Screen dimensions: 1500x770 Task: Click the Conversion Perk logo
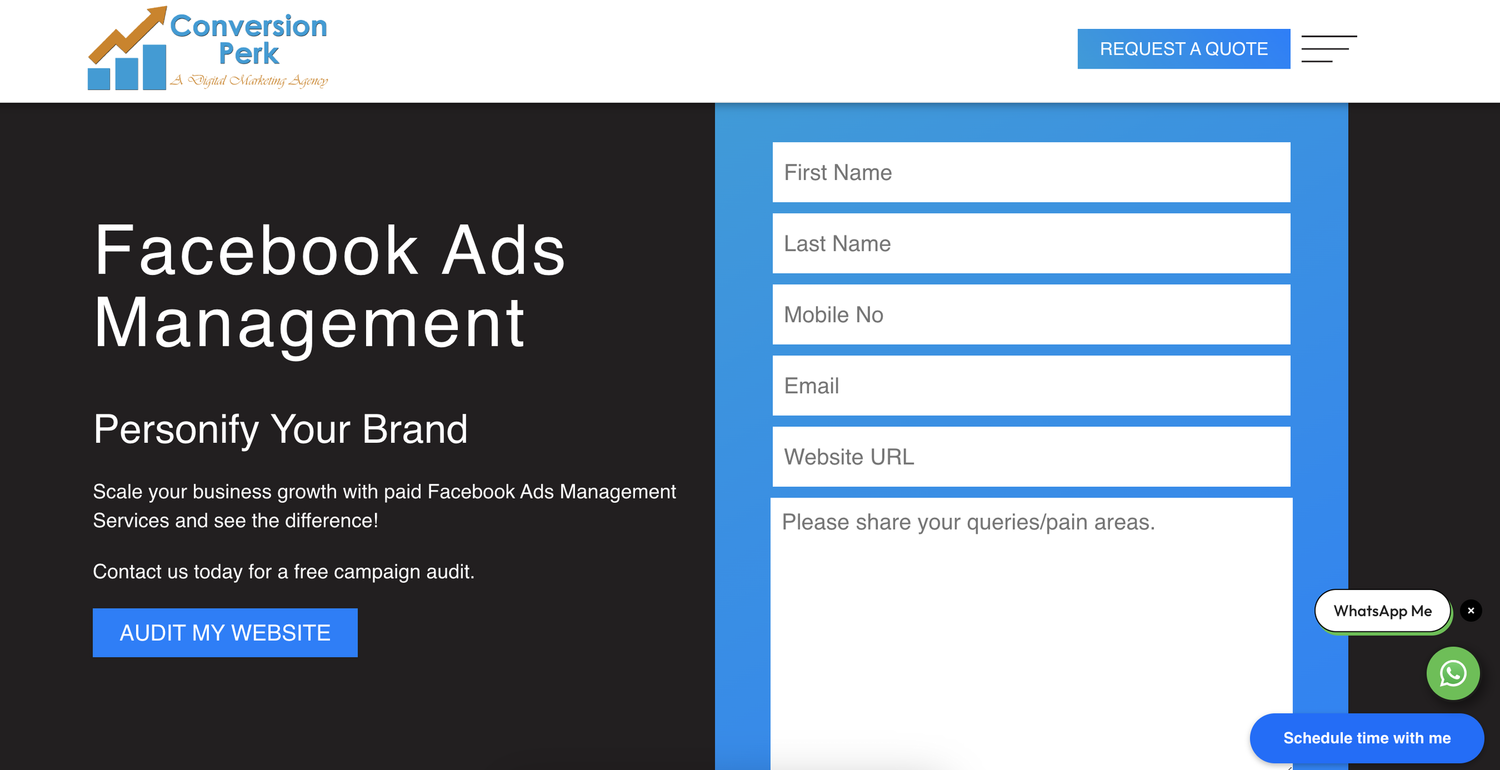click(207, 48)
